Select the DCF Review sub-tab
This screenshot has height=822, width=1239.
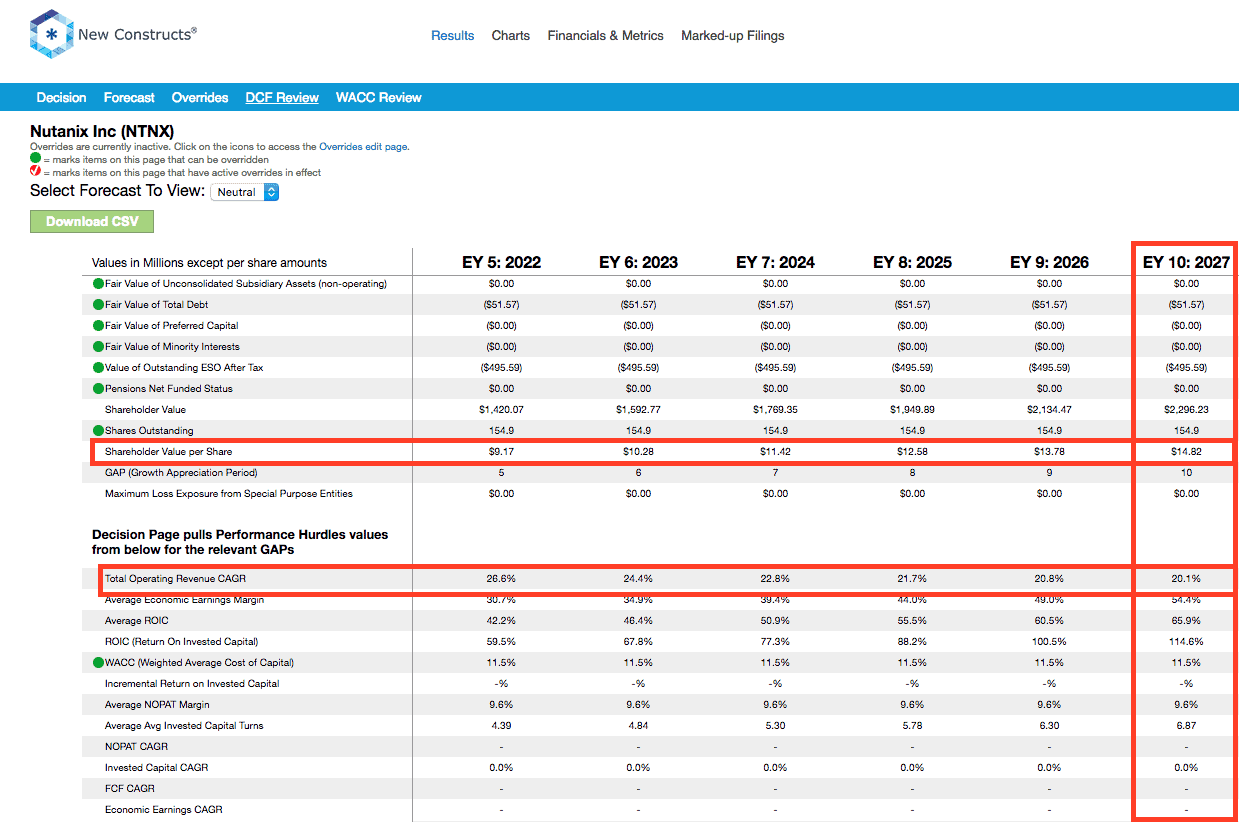[x=282, y=98]
